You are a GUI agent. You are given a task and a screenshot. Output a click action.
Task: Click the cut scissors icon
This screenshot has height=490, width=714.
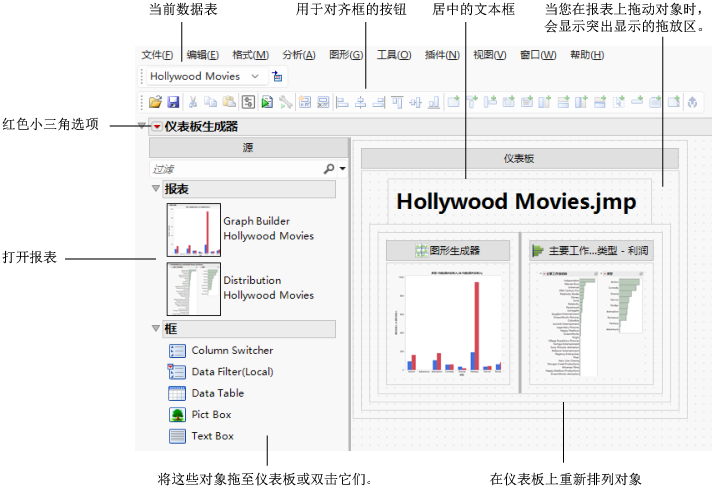click(193, 102)
